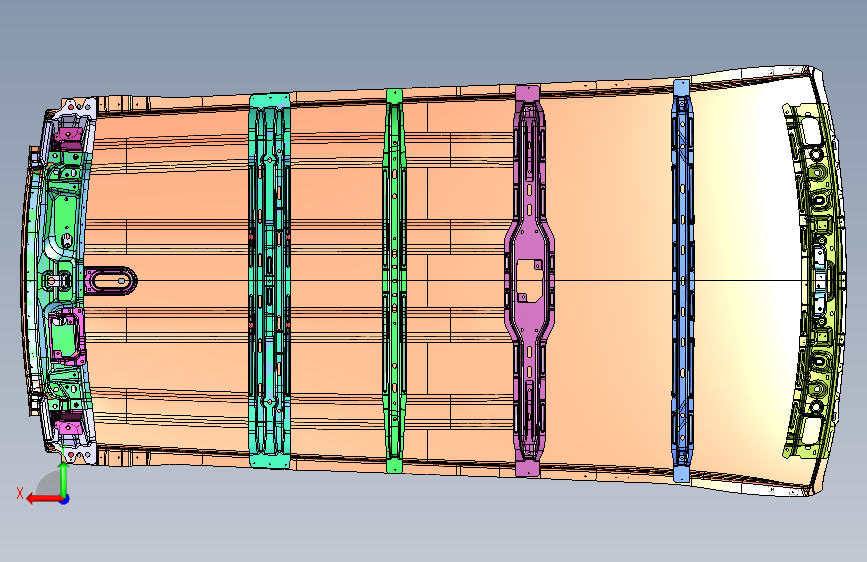Select the blue roof bow

tap(682, 280)
